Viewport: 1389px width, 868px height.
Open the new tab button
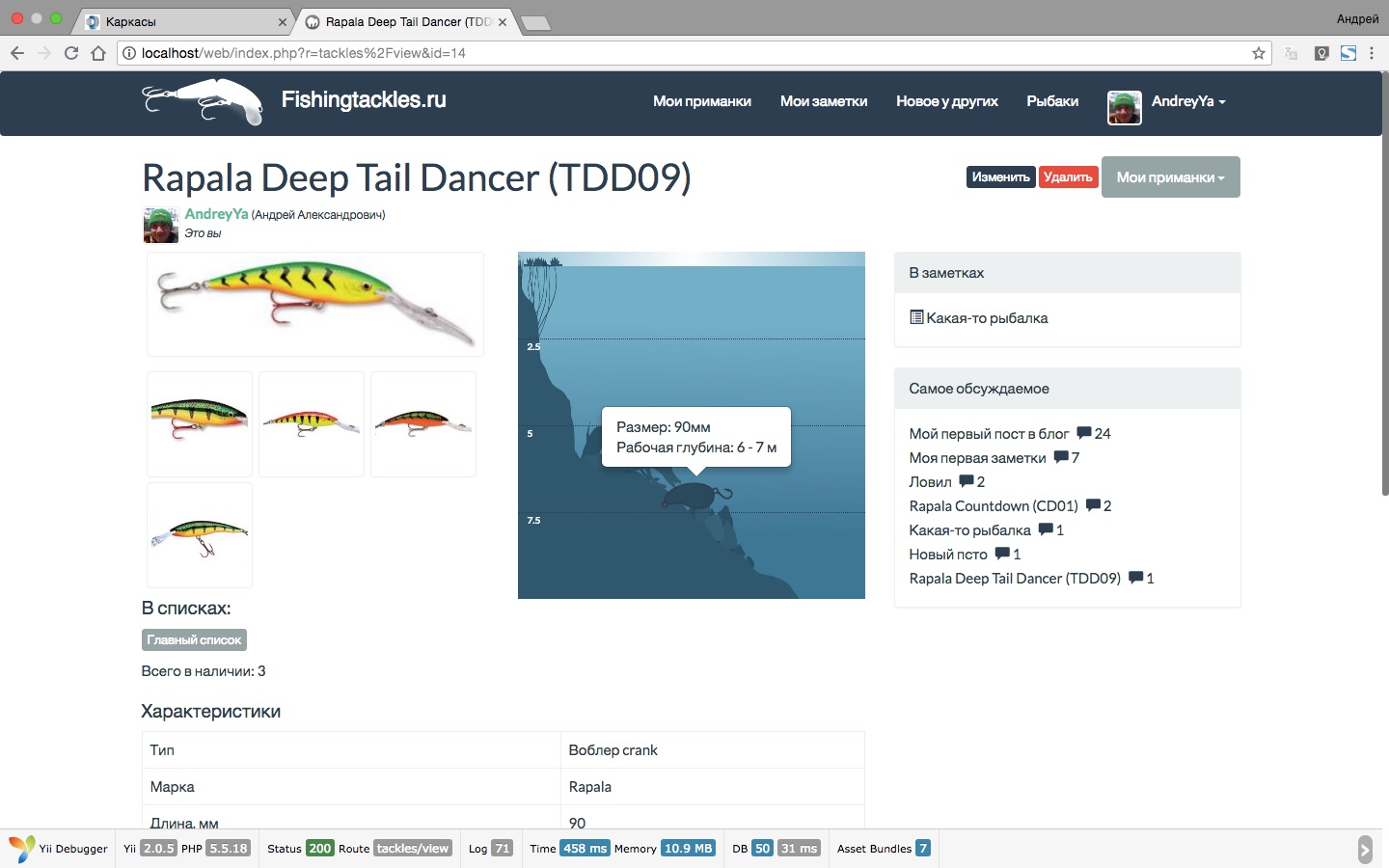click(535, 23)
